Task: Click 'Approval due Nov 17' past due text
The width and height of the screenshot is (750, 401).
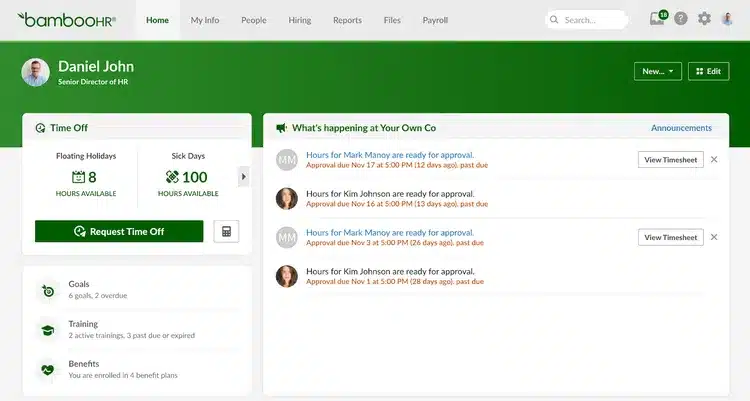Action: 397,165
